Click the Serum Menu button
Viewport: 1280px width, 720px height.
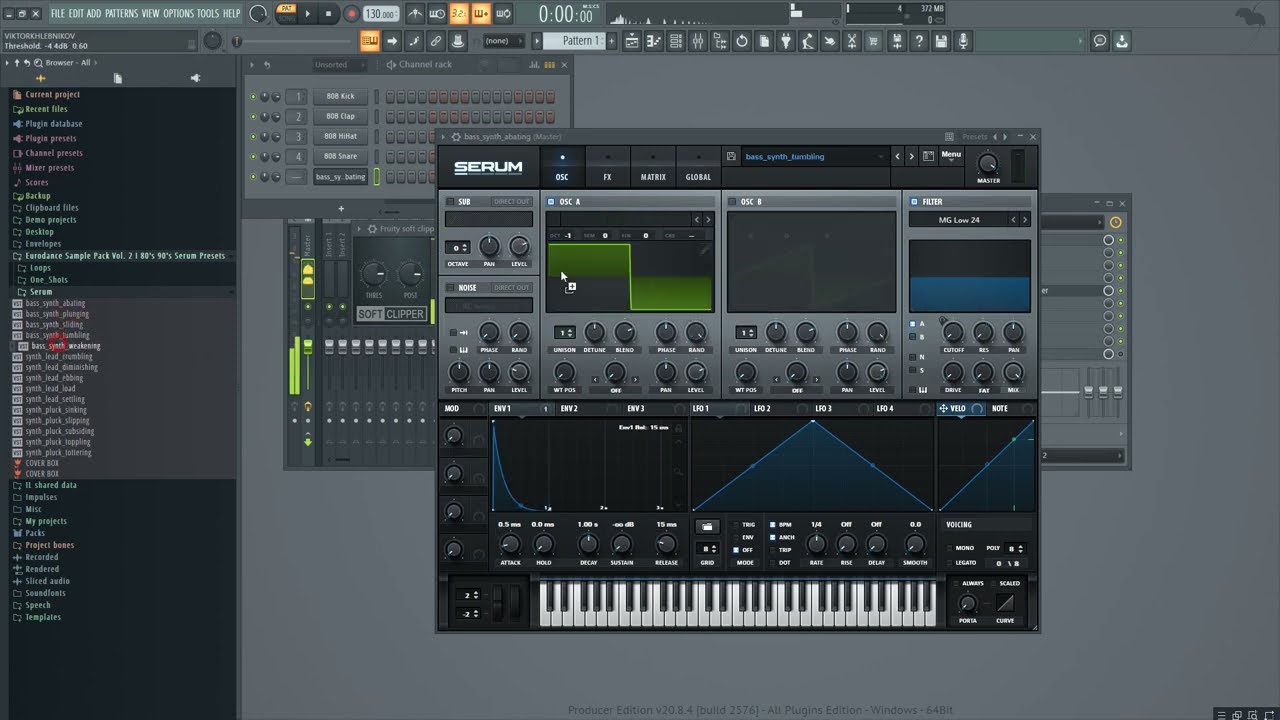[x=951, y=155]
